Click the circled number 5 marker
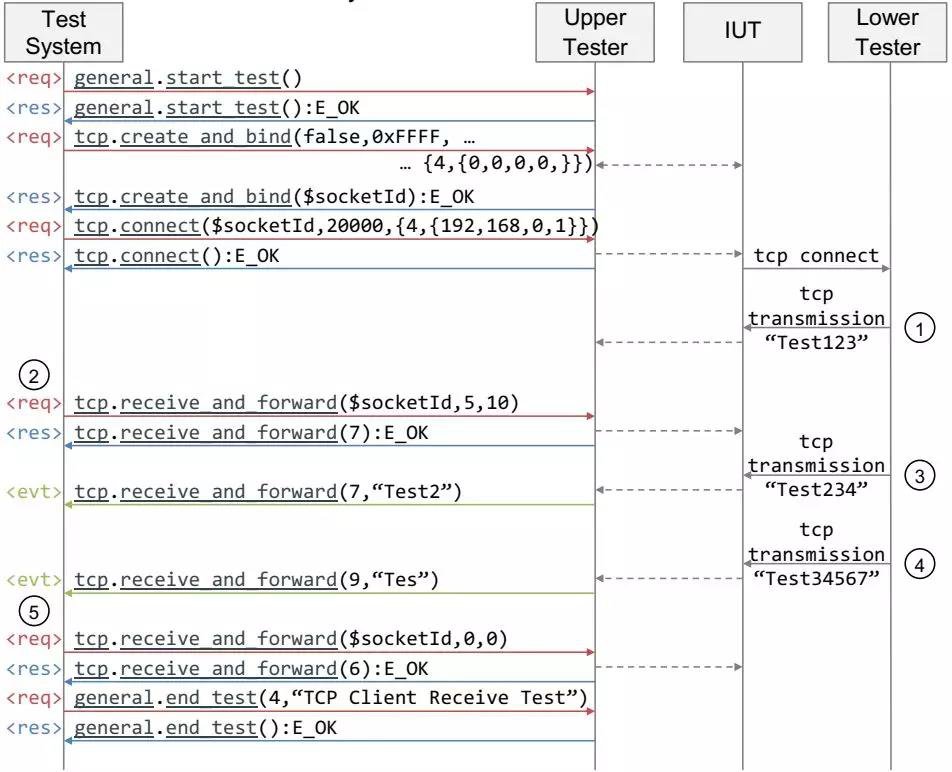The height and width of the screenshot is (772, 952). [34, 611]
